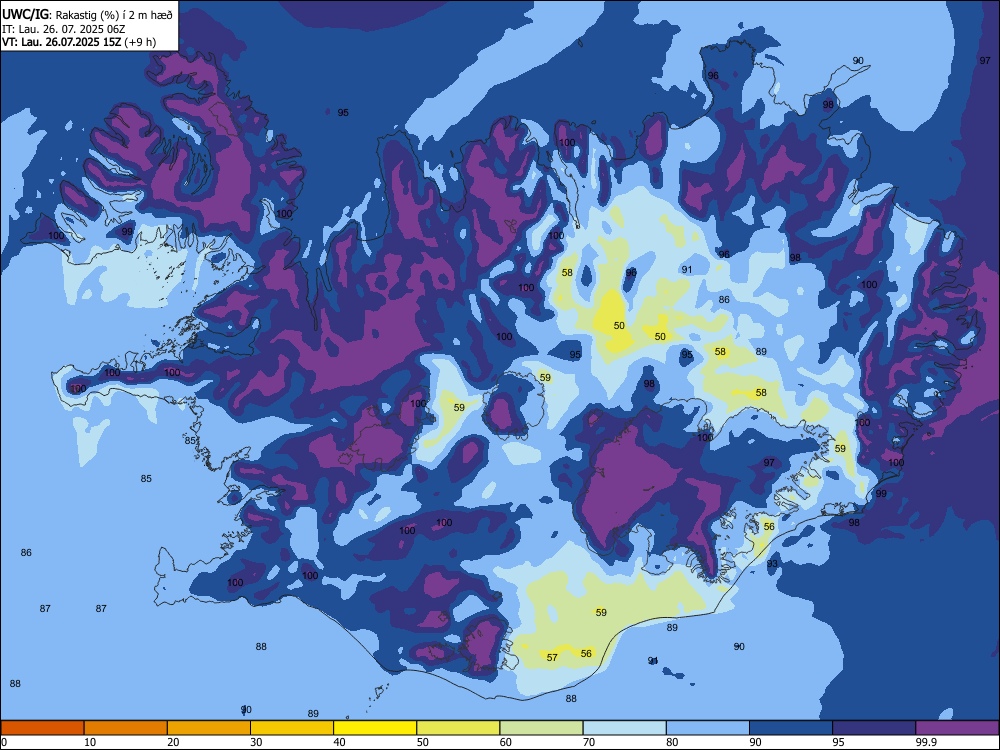This screenshot has width=1000, height=750.
Task: Select the '93' humidity value on the map
Action: [772, 564]
